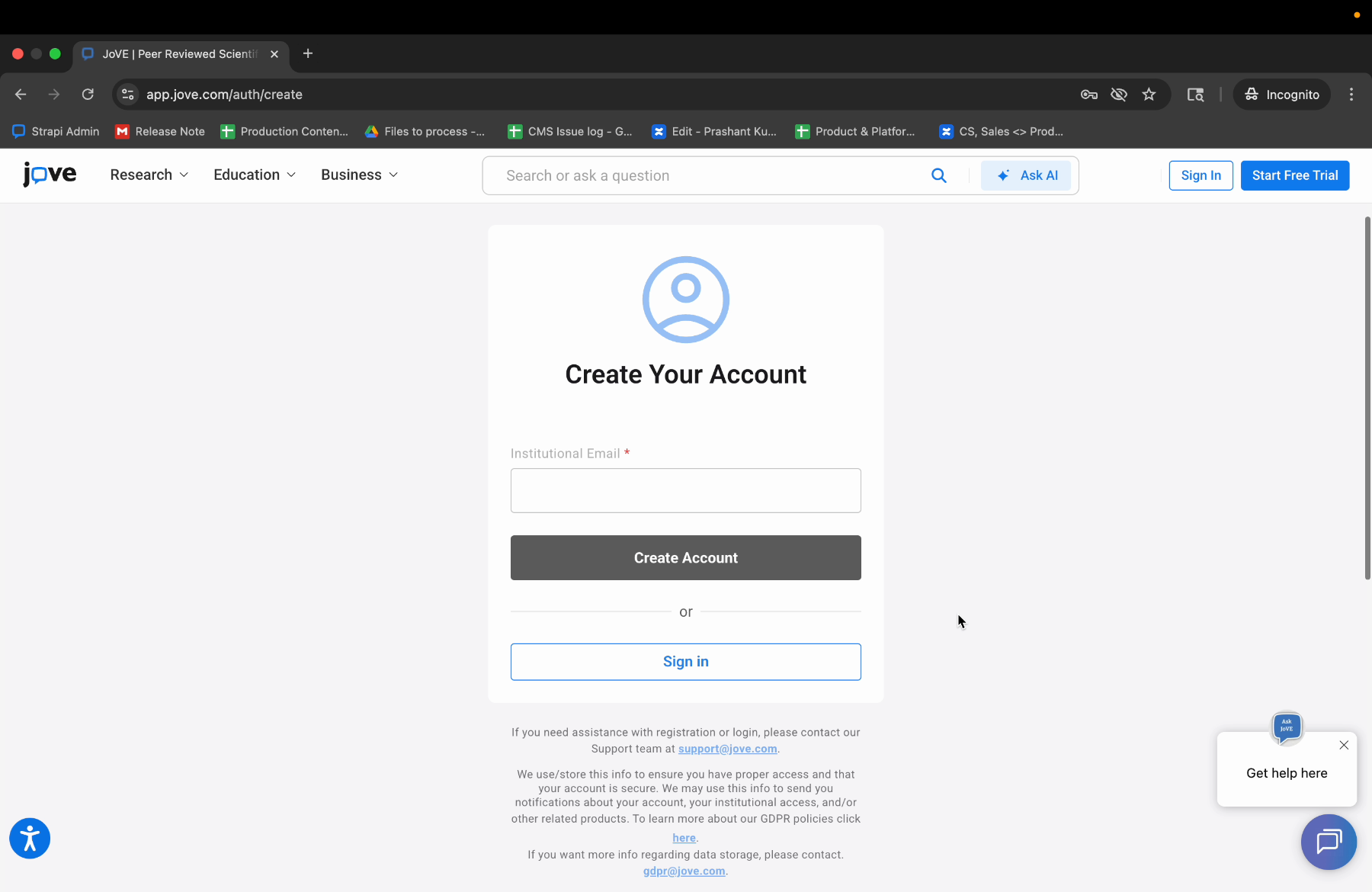Click the support@jove.com email link
Screen dimensions: 1372x892
pyautogui.click(x=728, y=749)
